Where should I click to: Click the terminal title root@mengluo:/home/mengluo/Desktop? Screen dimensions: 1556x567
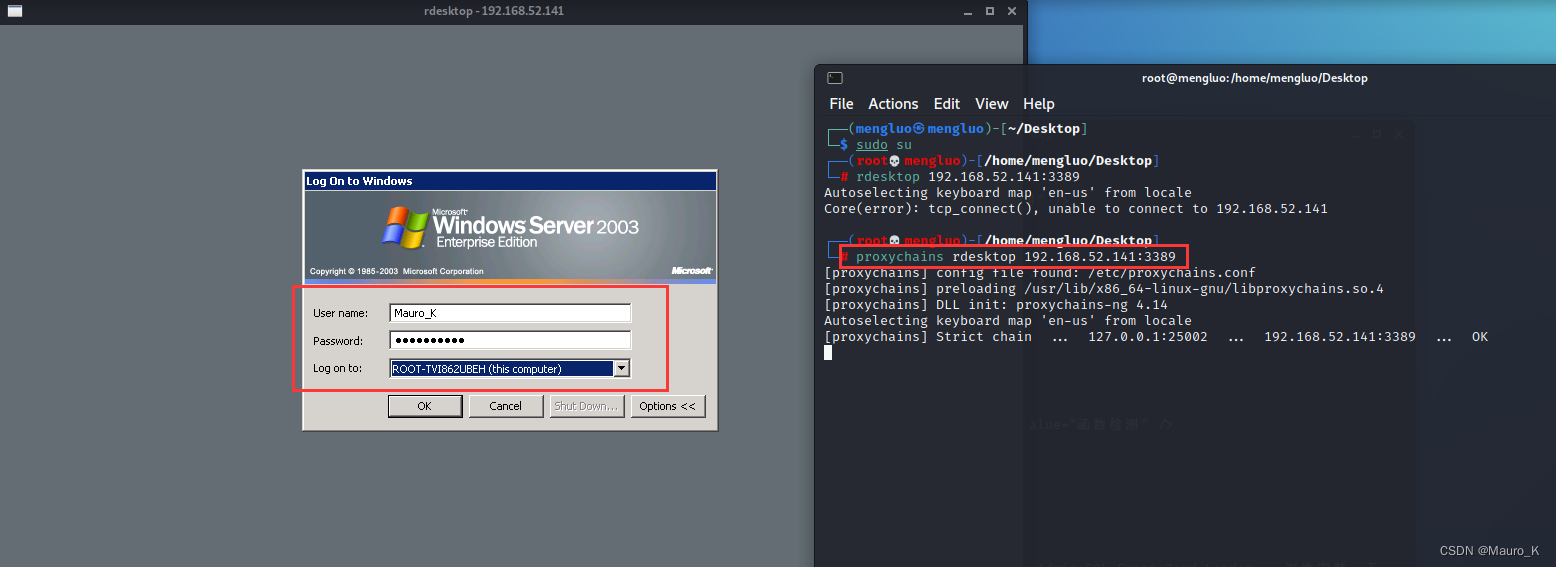pos(1254,78)
